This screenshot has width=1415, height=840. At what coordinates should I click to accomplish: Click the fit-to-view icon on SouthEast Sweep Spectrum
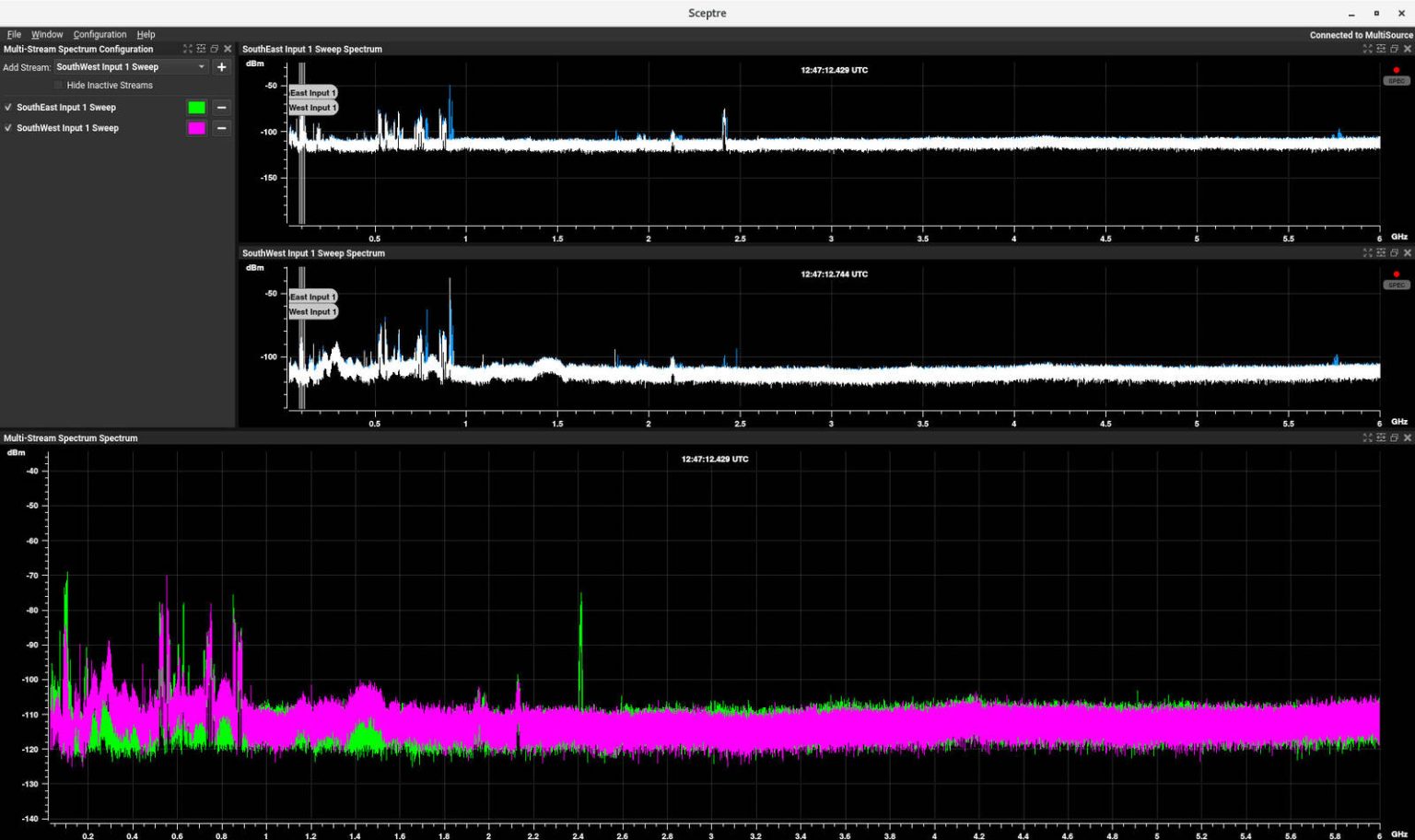click(1381, 49)
